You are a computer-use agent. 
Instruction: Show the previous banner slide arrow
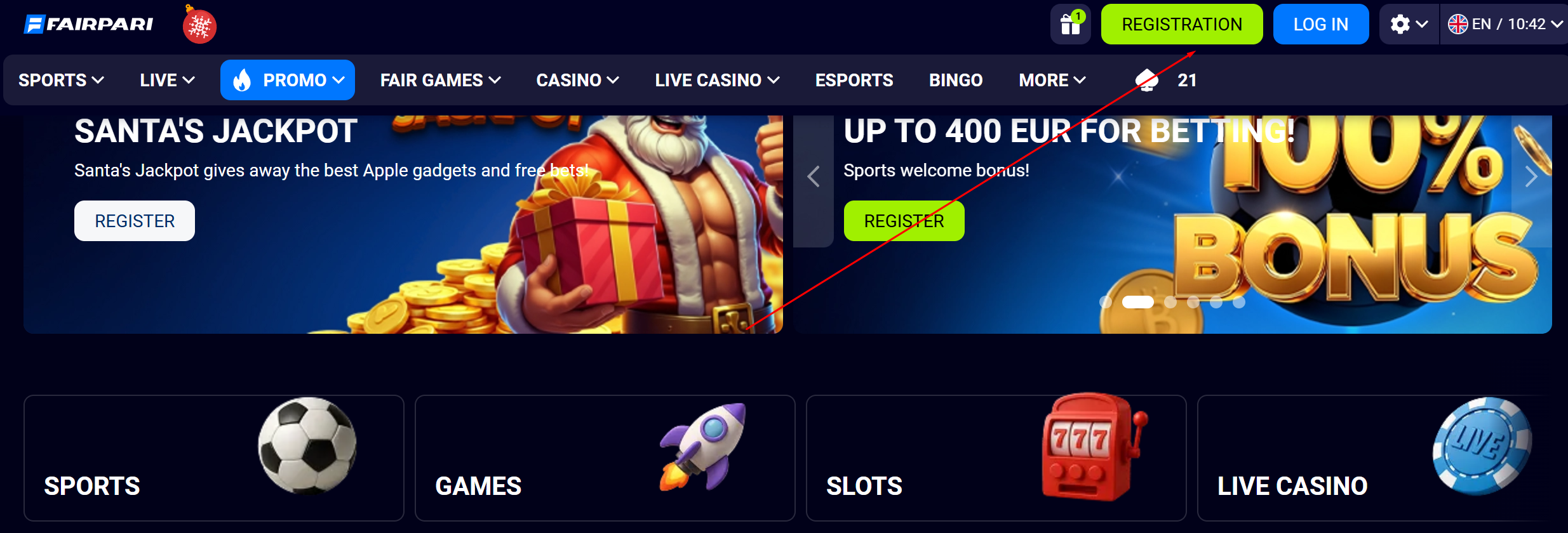pyautogui.click(x=814, y=176)
